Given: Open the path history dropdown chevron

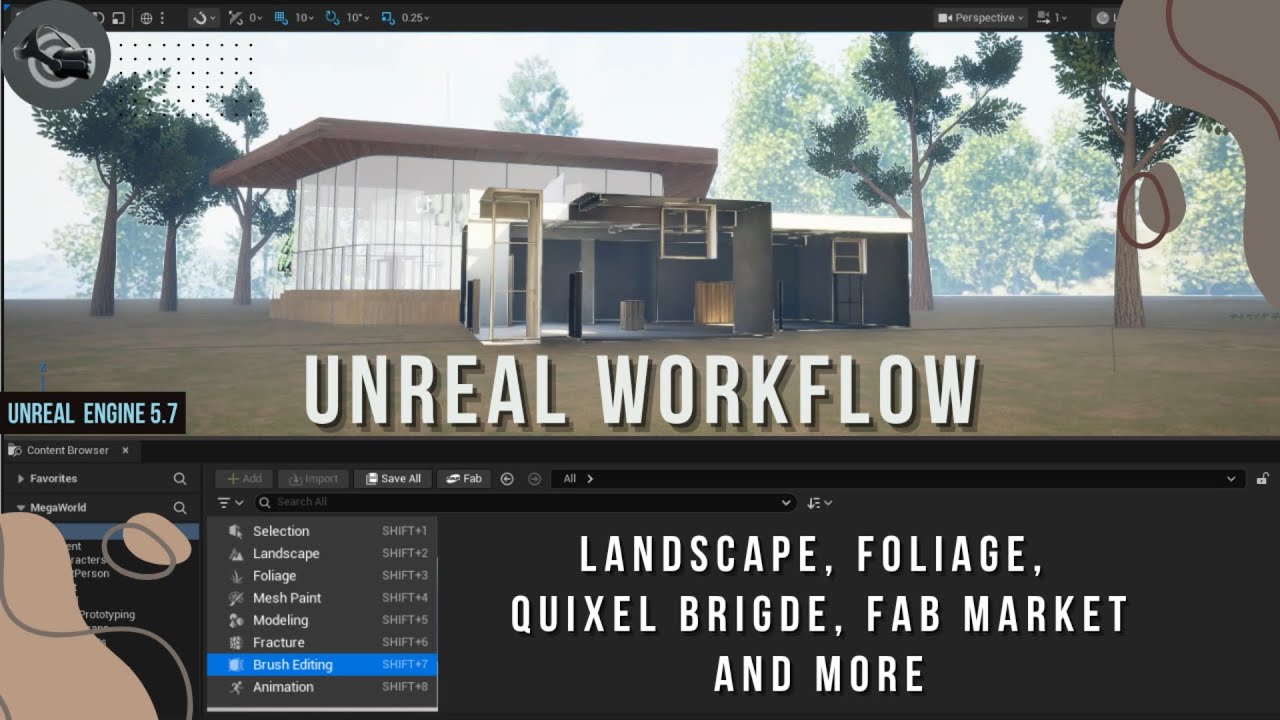Looking at the screenshot, I should [x=1231, y=479].
